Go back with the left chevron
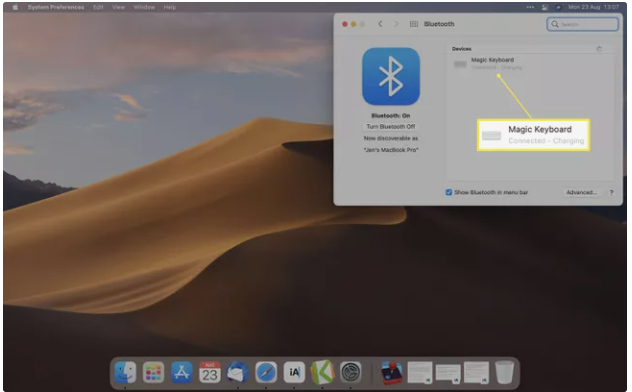632x392 pixels. point(380,24)
